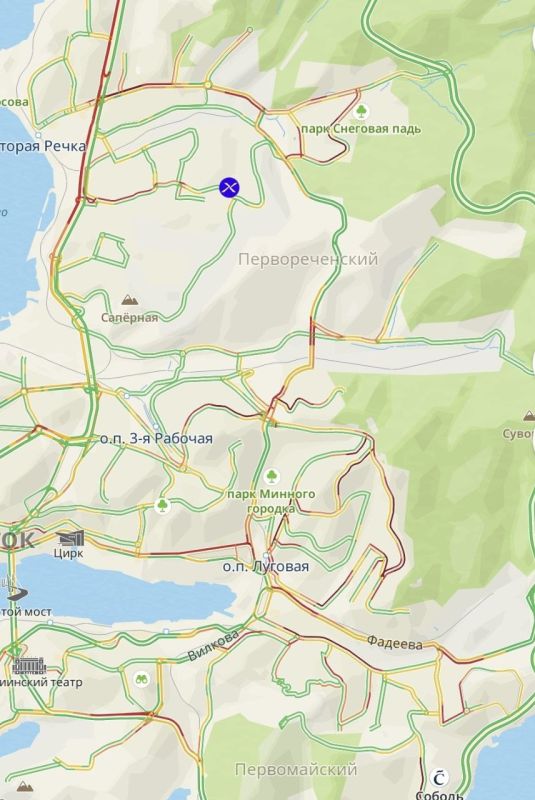Click the о.п. Луговая station marker
This screenshot has height=800, width=535.
click(x=266, y=555)
